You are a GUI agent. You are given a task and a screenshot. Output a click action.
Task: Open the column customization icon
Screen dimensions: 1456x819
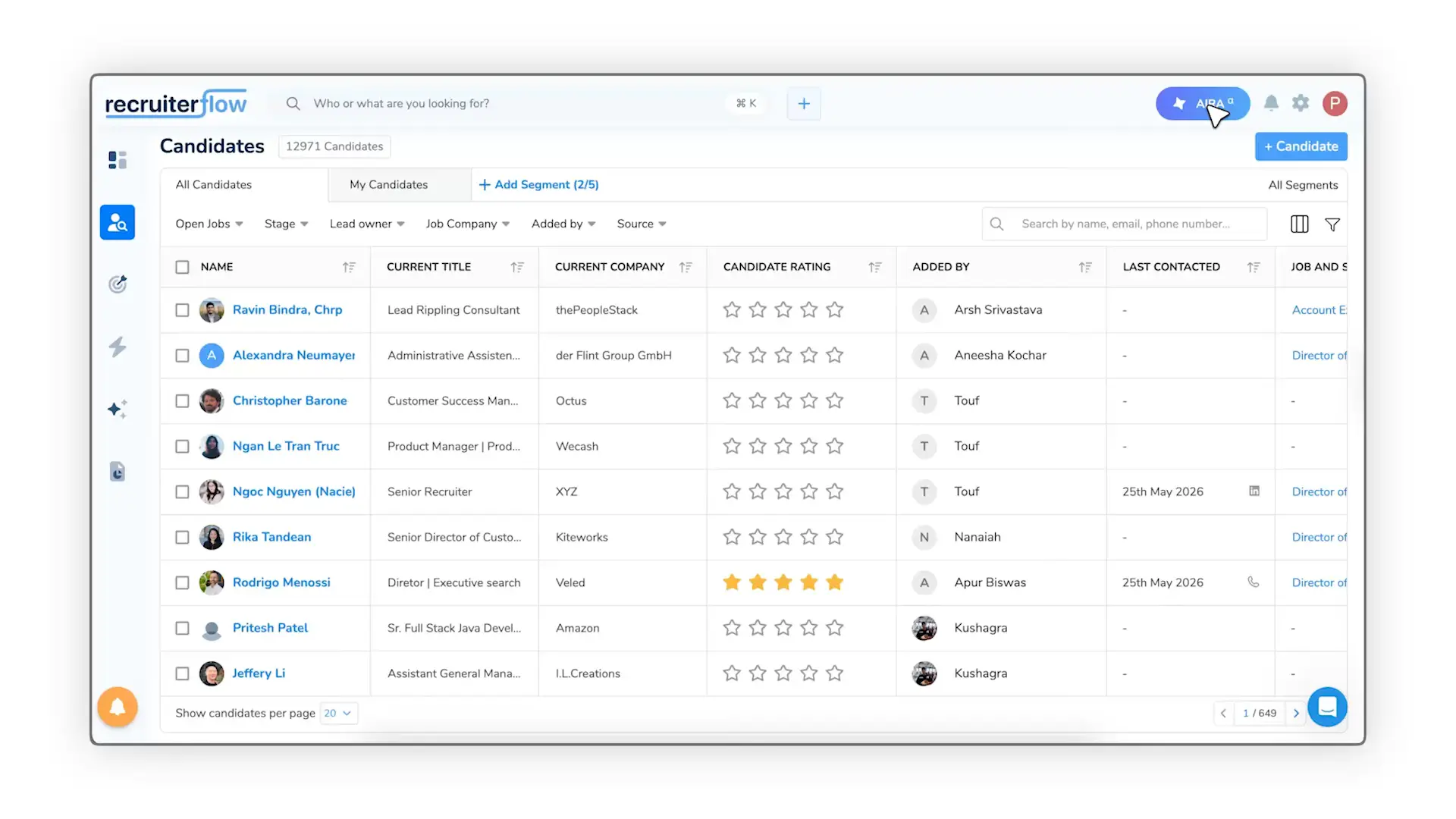tap(1300, 224)
